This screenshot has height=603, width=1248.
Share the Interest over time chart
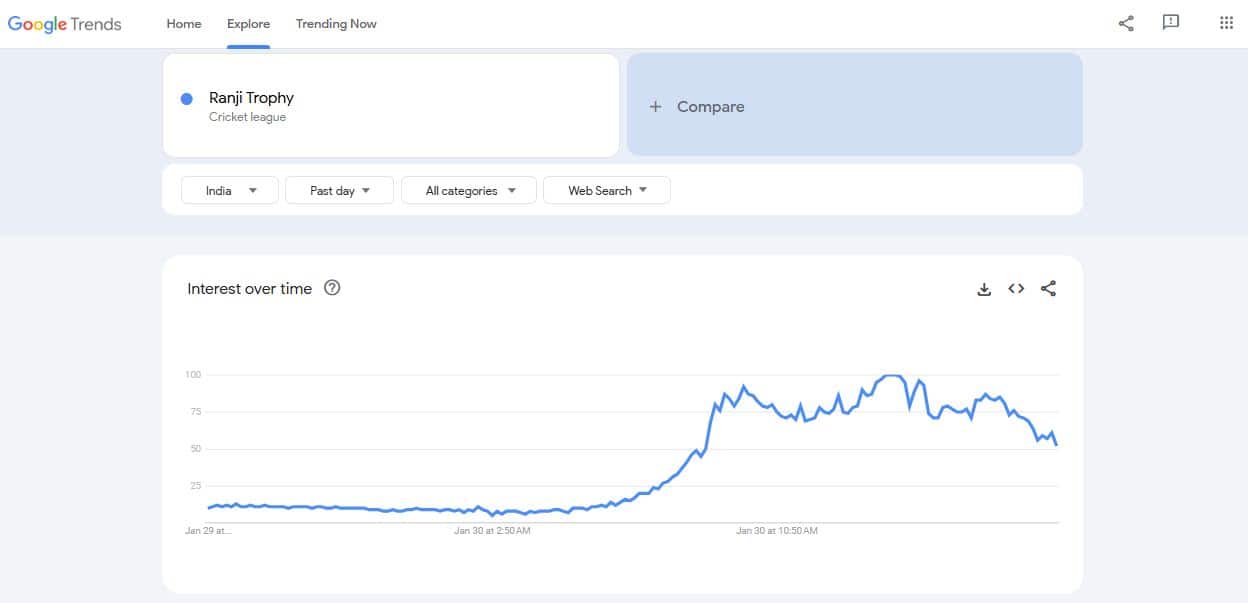click(1048, 289)
